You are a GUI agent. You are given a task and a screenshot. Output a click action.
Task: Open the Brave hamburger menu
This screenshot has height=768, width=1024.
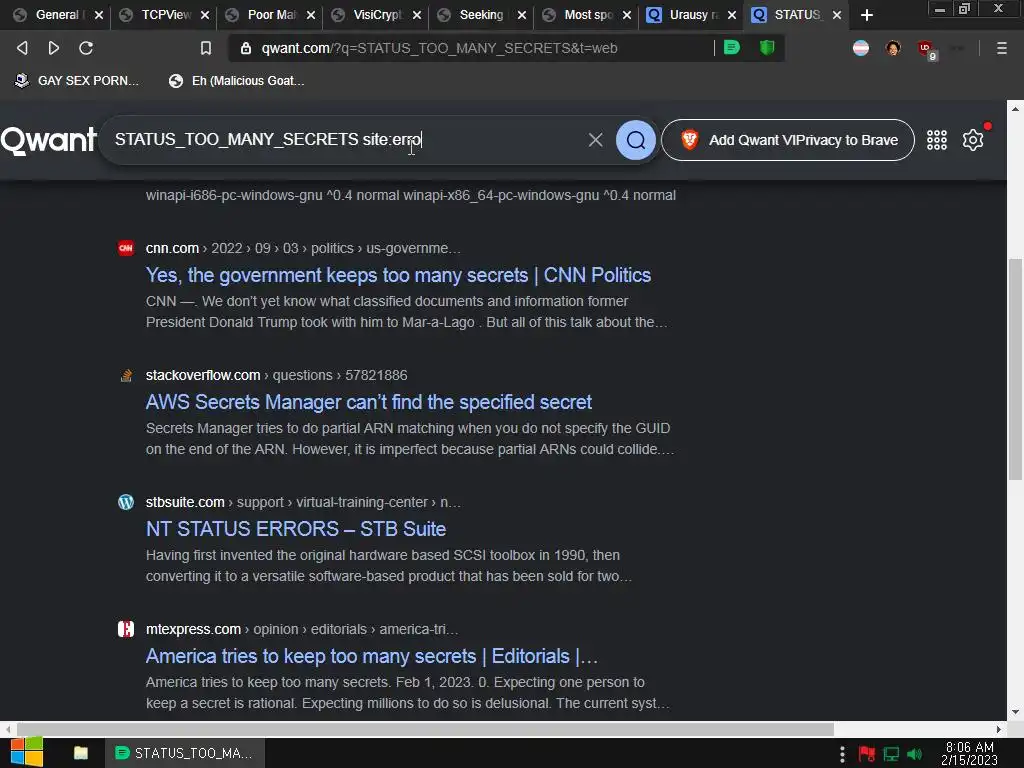coord(1001,48)
